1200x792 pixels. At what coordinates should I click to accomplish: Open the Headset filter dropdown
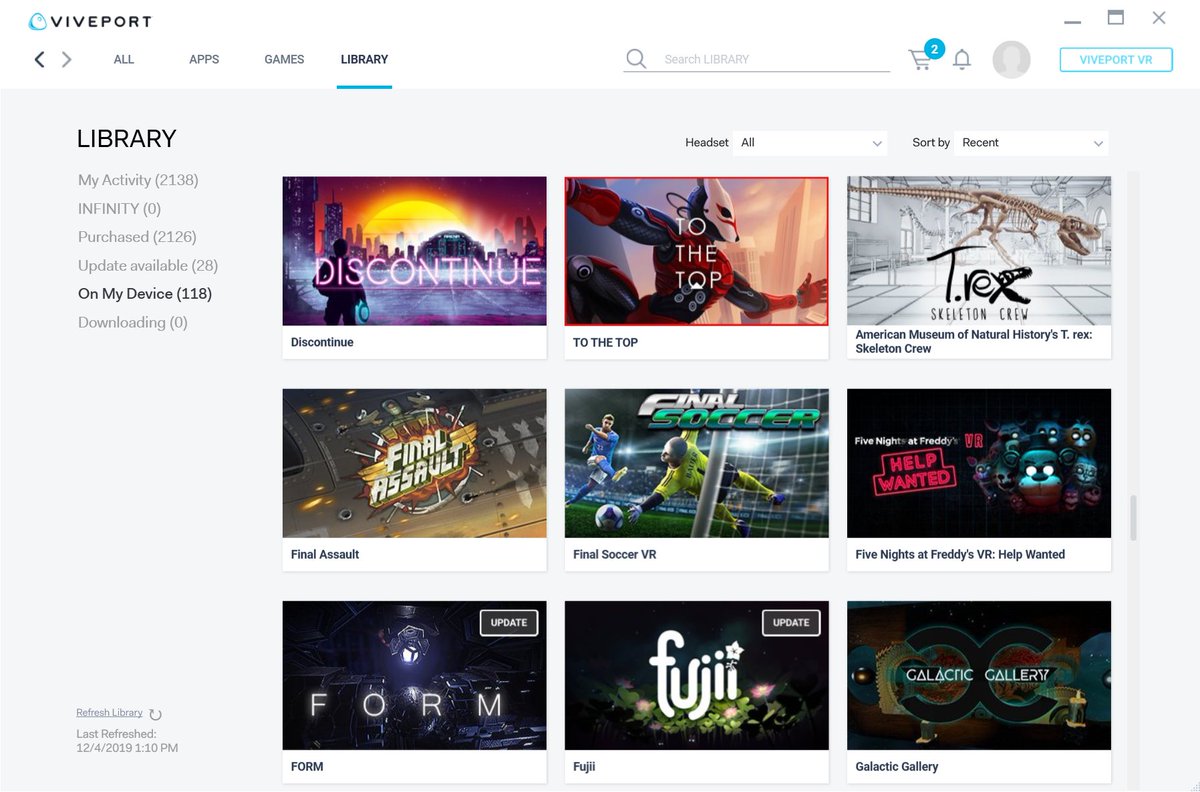(811, 143)
